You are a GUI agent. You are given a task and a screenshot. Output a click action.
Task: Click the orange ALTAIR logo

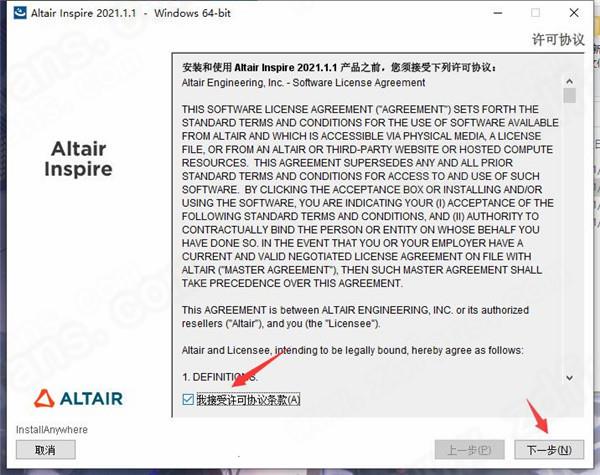pyautogui.click(x=78, y=398)
